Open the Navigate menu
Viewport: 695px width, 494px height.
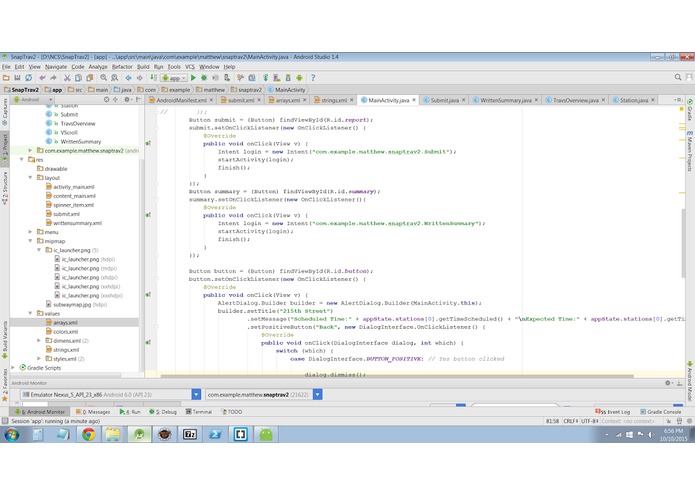[56, 67]
